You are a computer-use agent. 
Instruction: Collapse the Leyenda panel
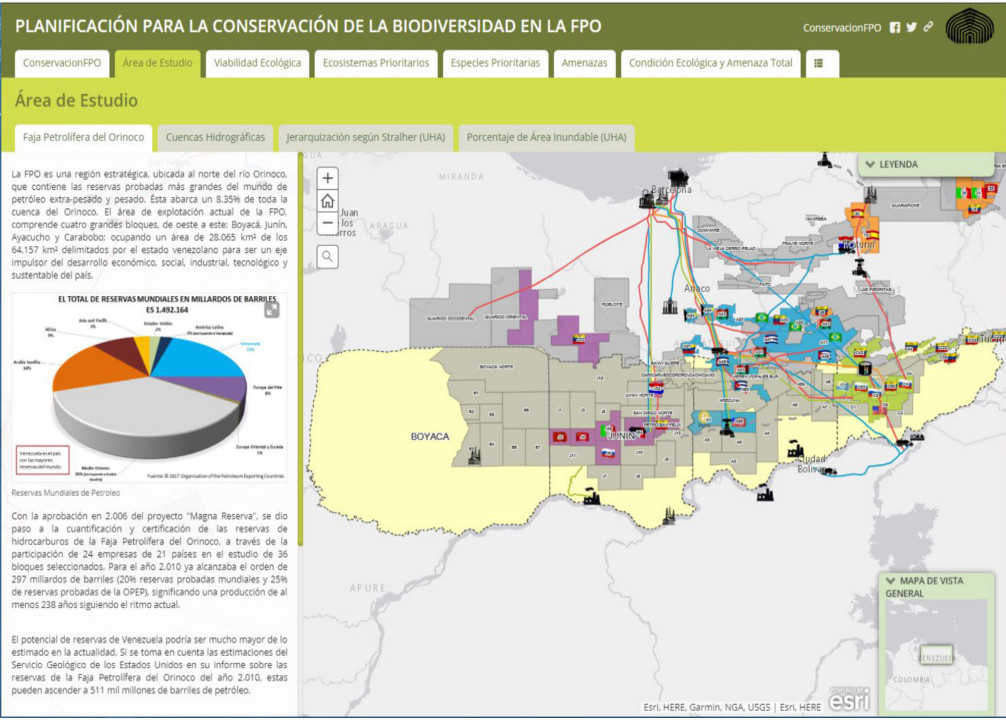[870, 165]
